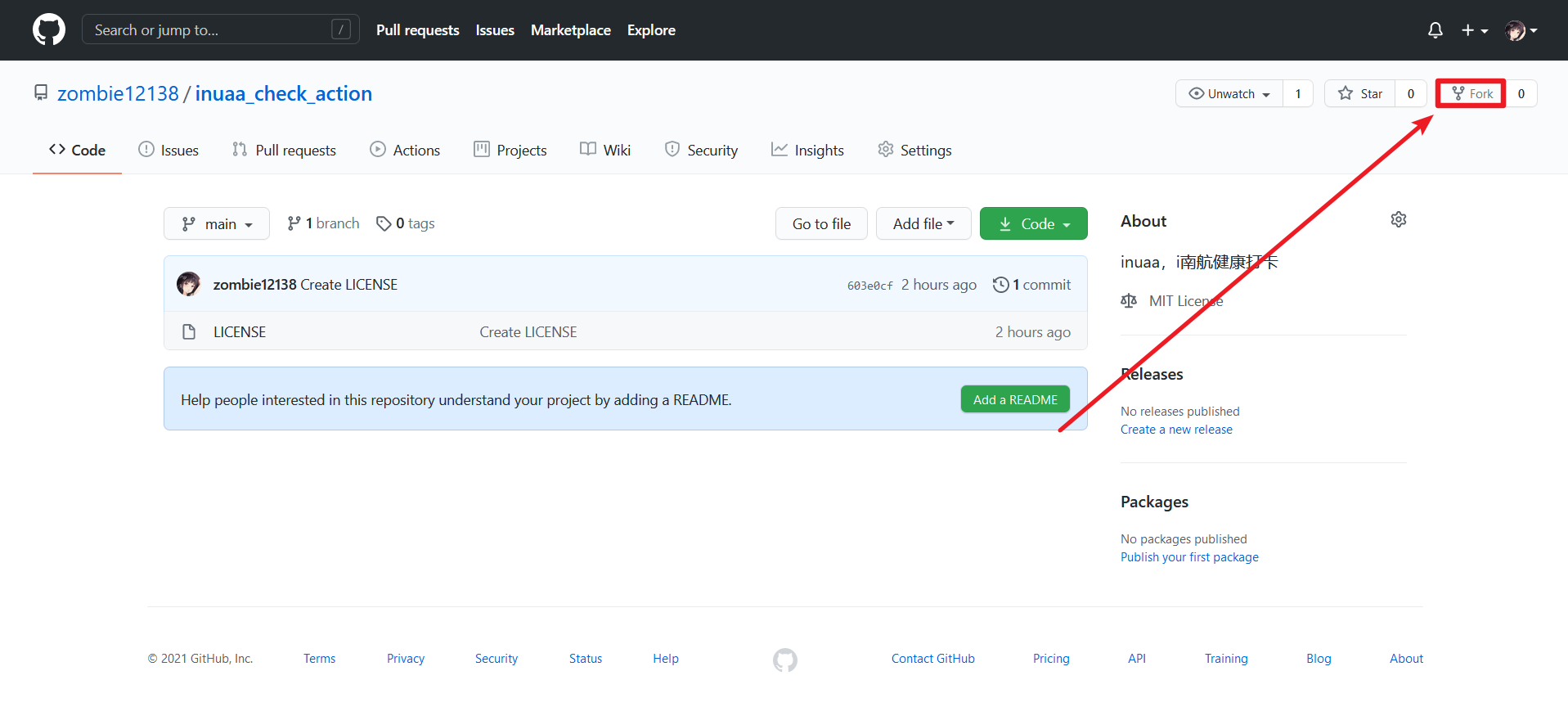Open zombie12138 commit author name
The width and height of the screenshot is (1568, 725).
coord(254,285)
